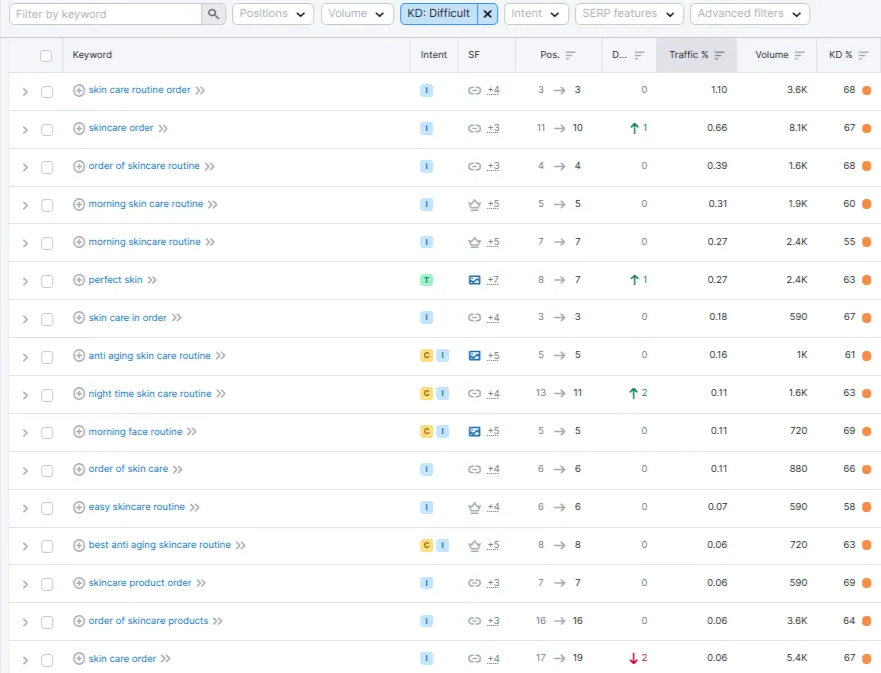This screenshot has width=881, height=673.
Task: Check the box for 'morning skincare routine'
Action: [47, 243]
